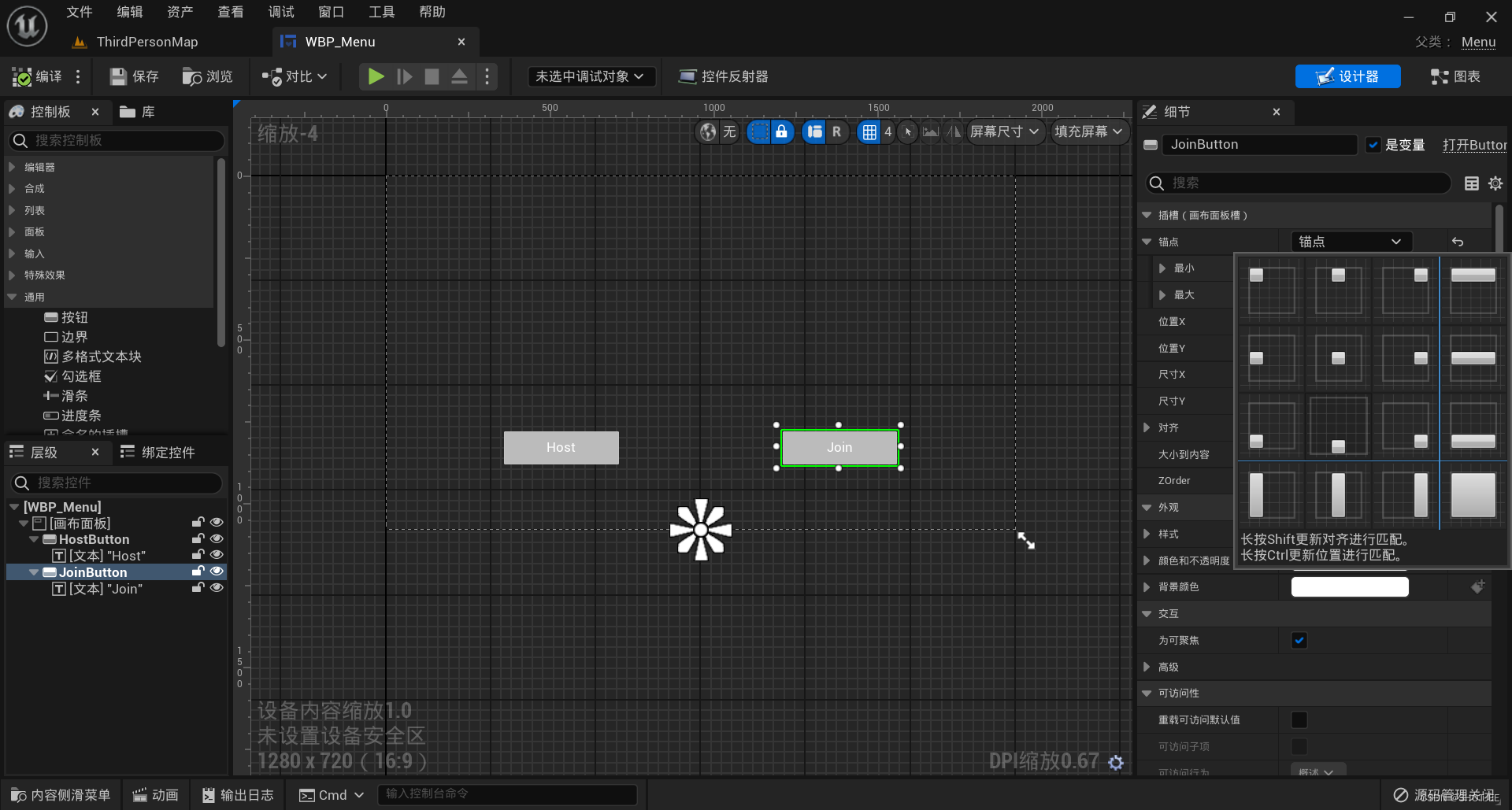
Task: Click the selection cursor mode icon
Action: click(908, 131)
